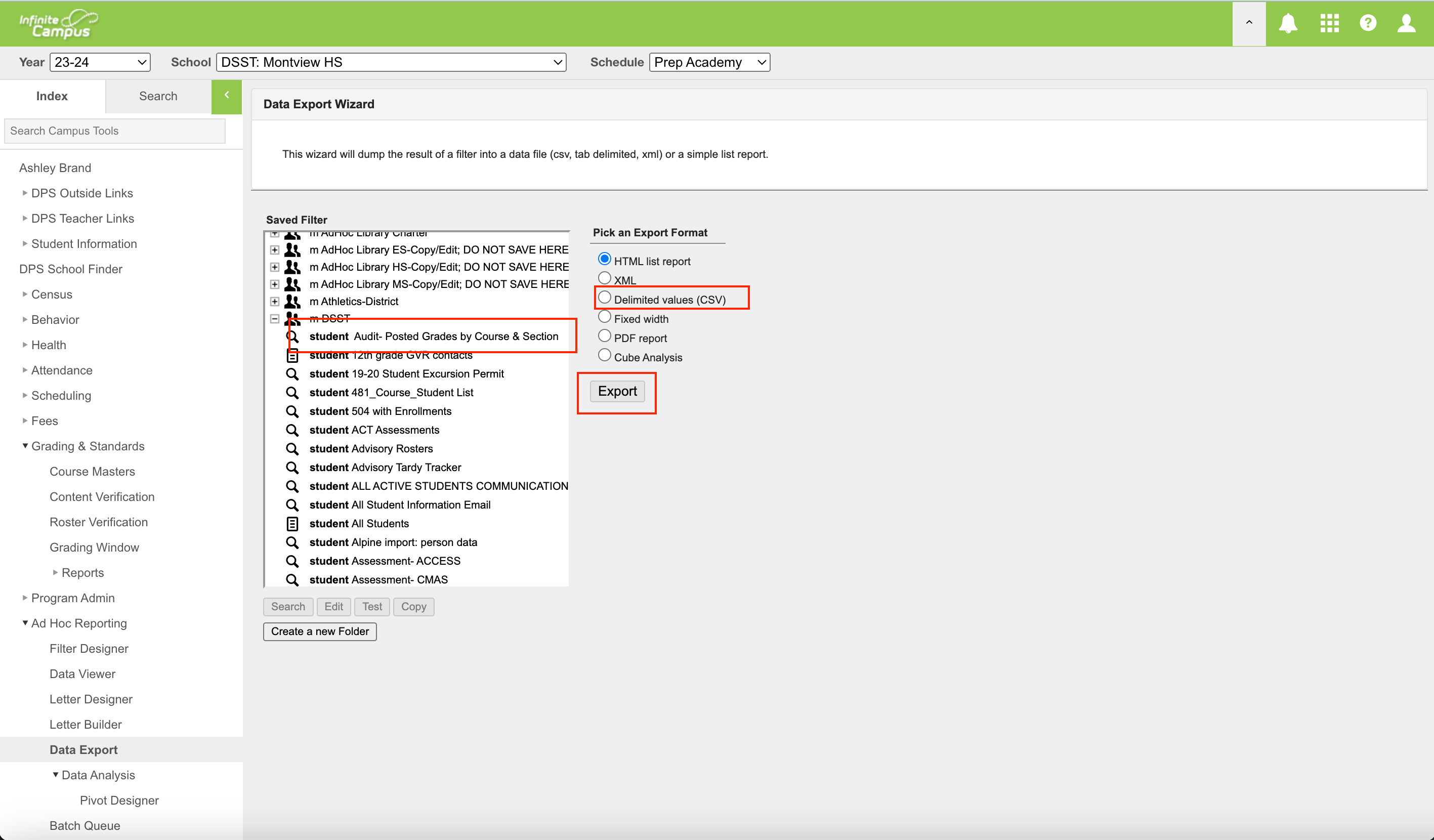The width and height of the screenshot is (1434, 840).
Task: Open the user account icon
Action: 1407,23
